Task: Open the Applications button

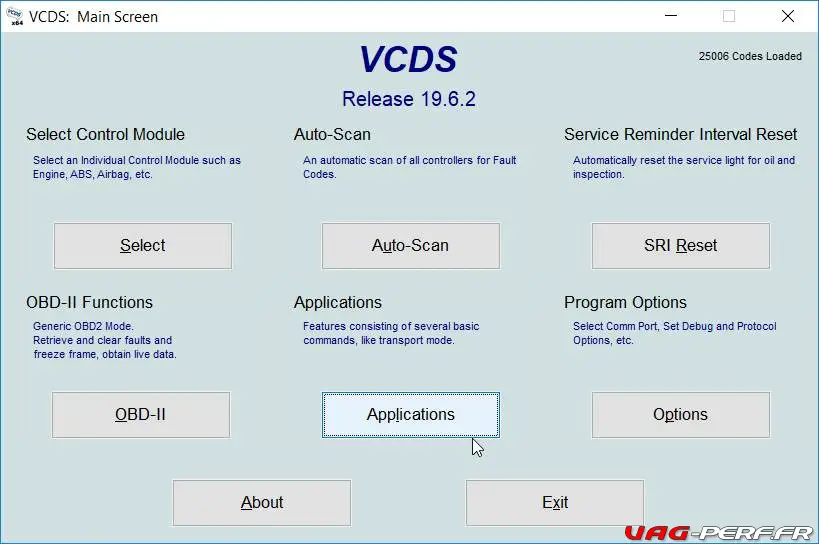Action: [411, 415]
